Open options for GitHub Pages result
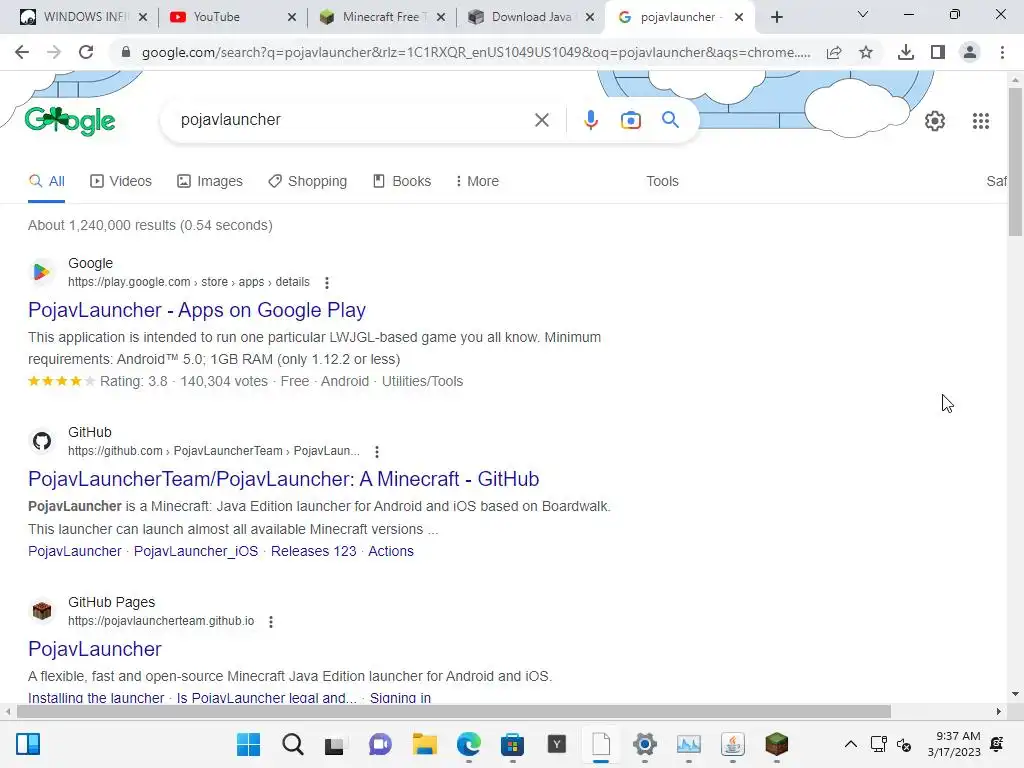The height and width of the screenshot is (768, 1024). click(x=271, y=622)
